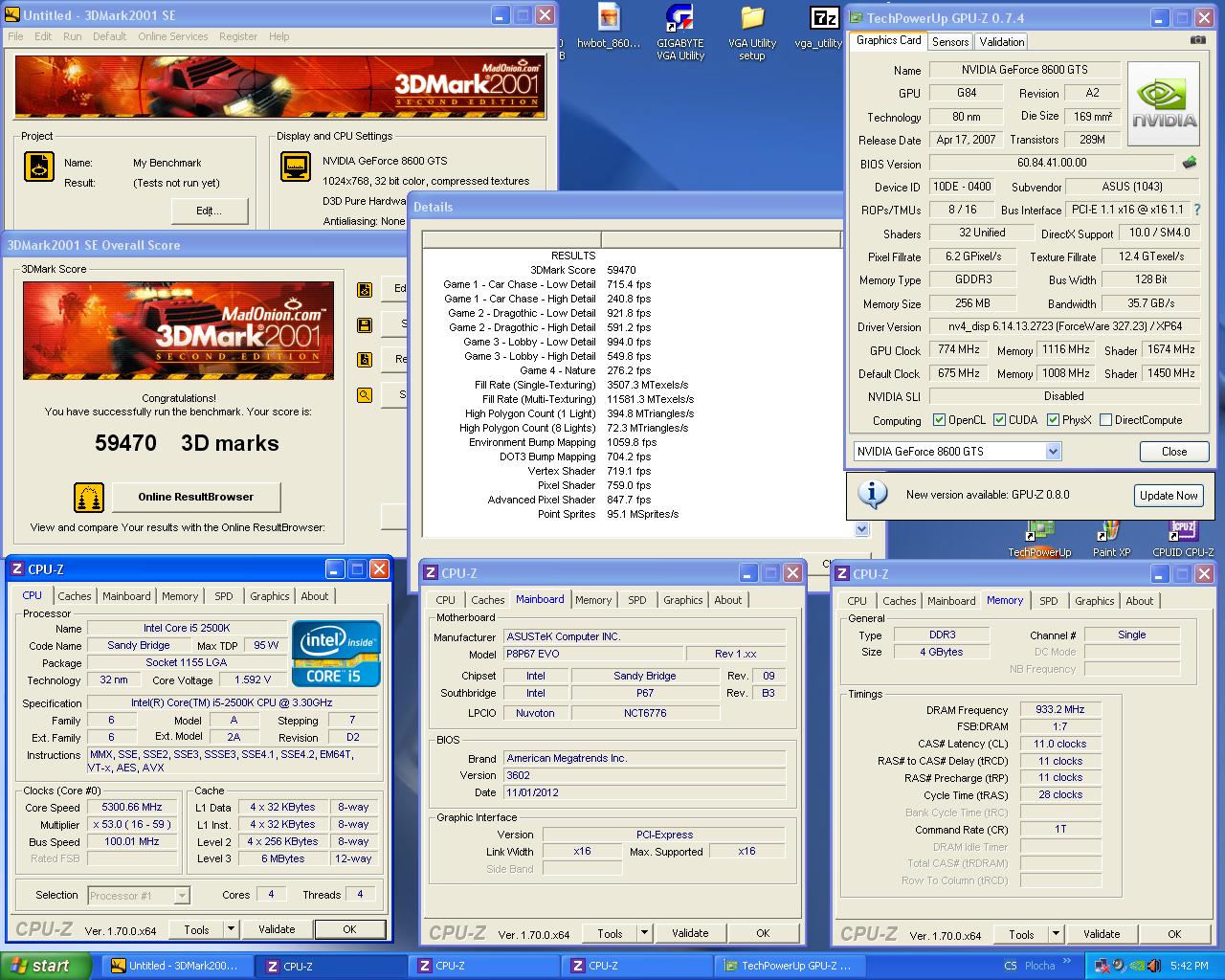
Task: Click the CS language indicator in taskbar
Action: pyautogui.click(x=1011, y=966)
